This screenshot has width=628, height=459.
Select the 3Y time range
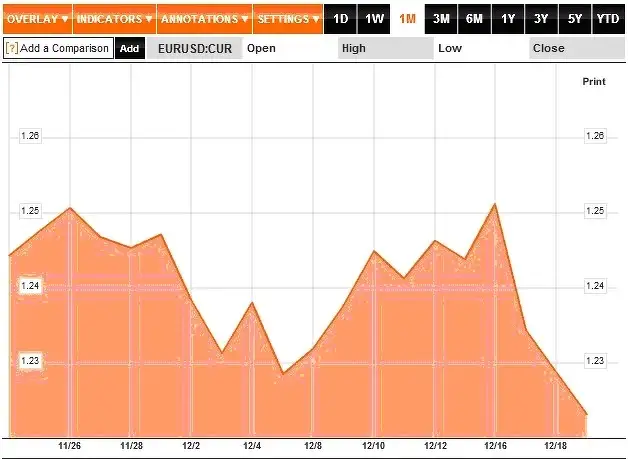click(541, 19)
